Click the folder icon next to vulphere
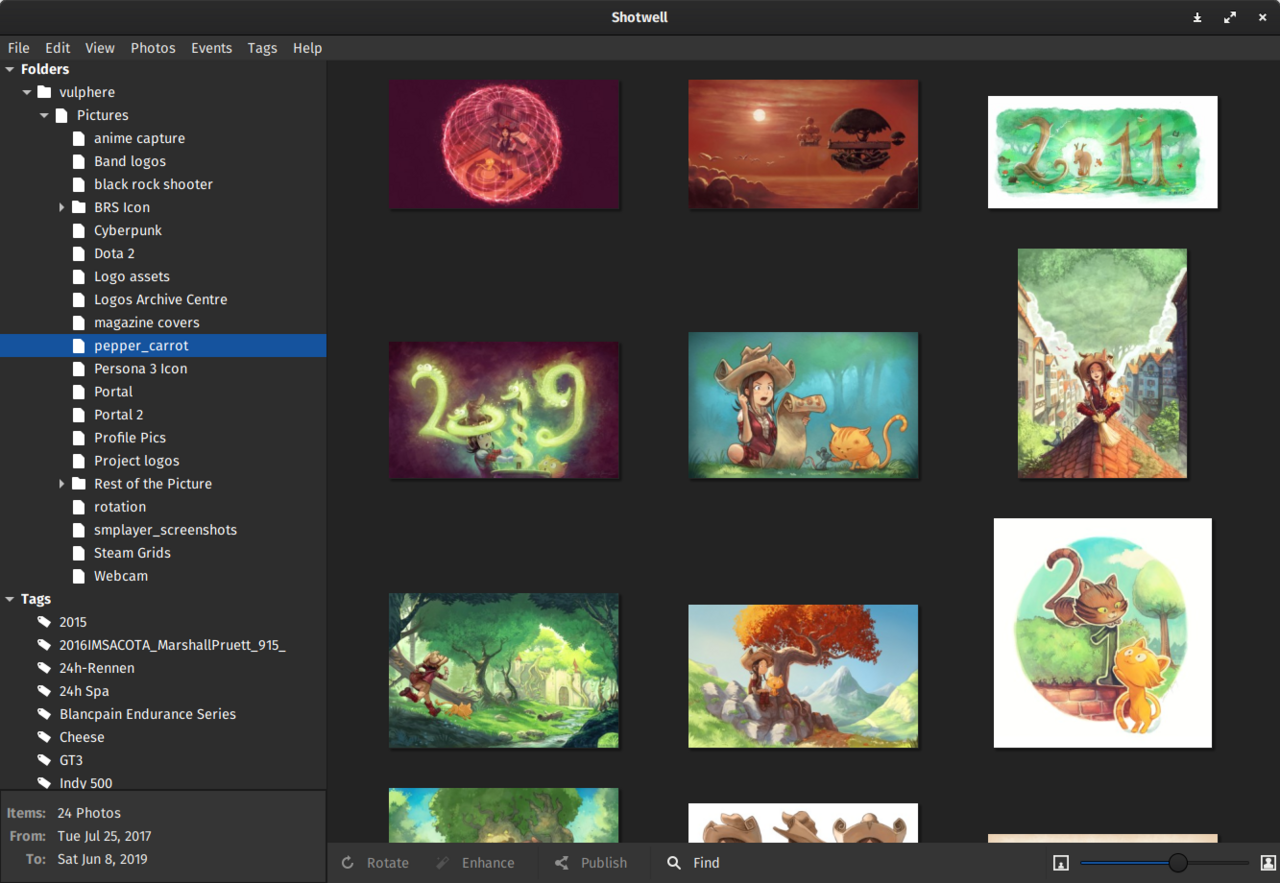The height and width of the screenshot is (883, 1280). click(x=44, y=92)
